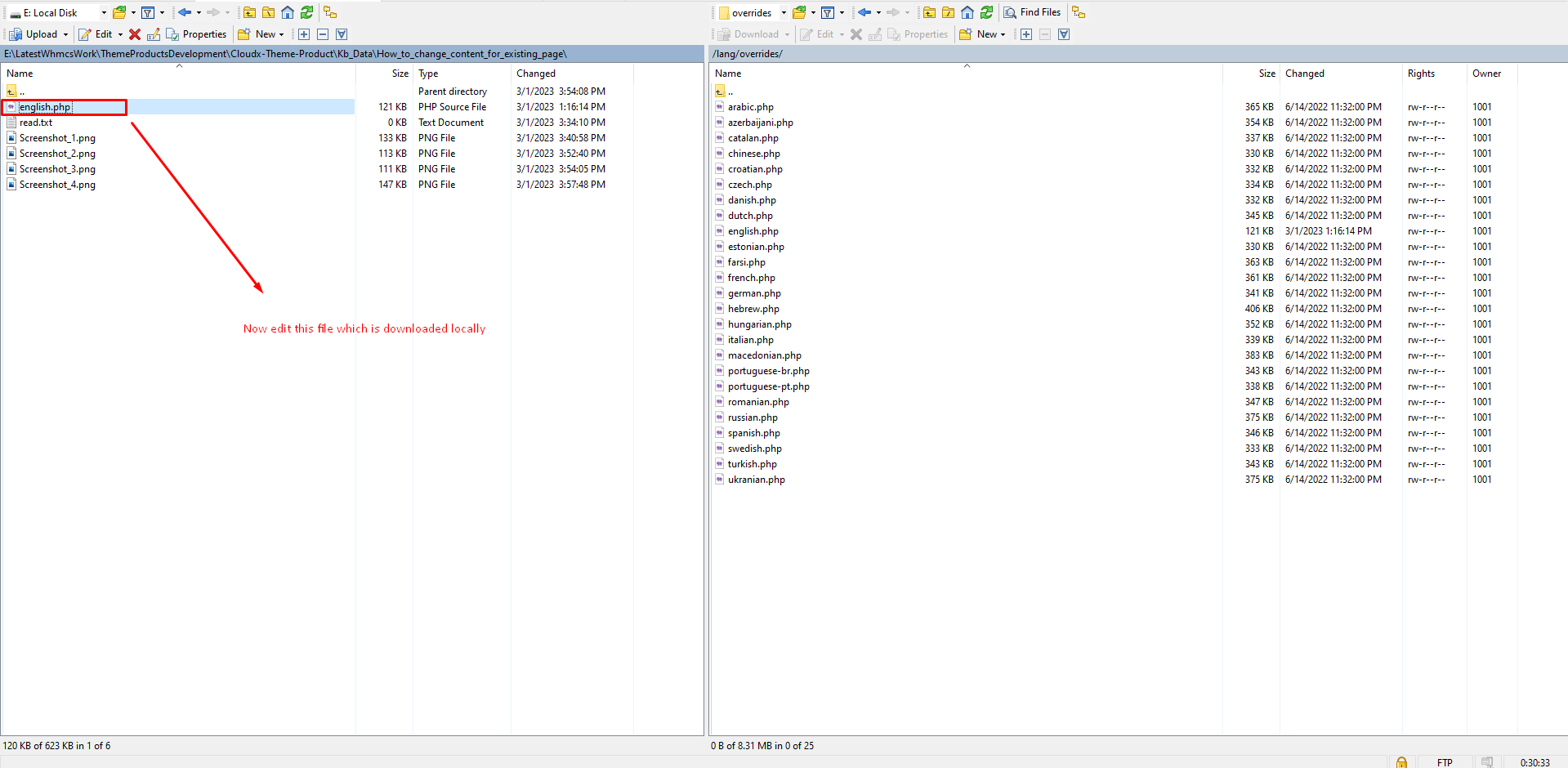This screenshot has height=768, width=1568.
Task: Navigate back in the local panel
Action: (185, 12)
